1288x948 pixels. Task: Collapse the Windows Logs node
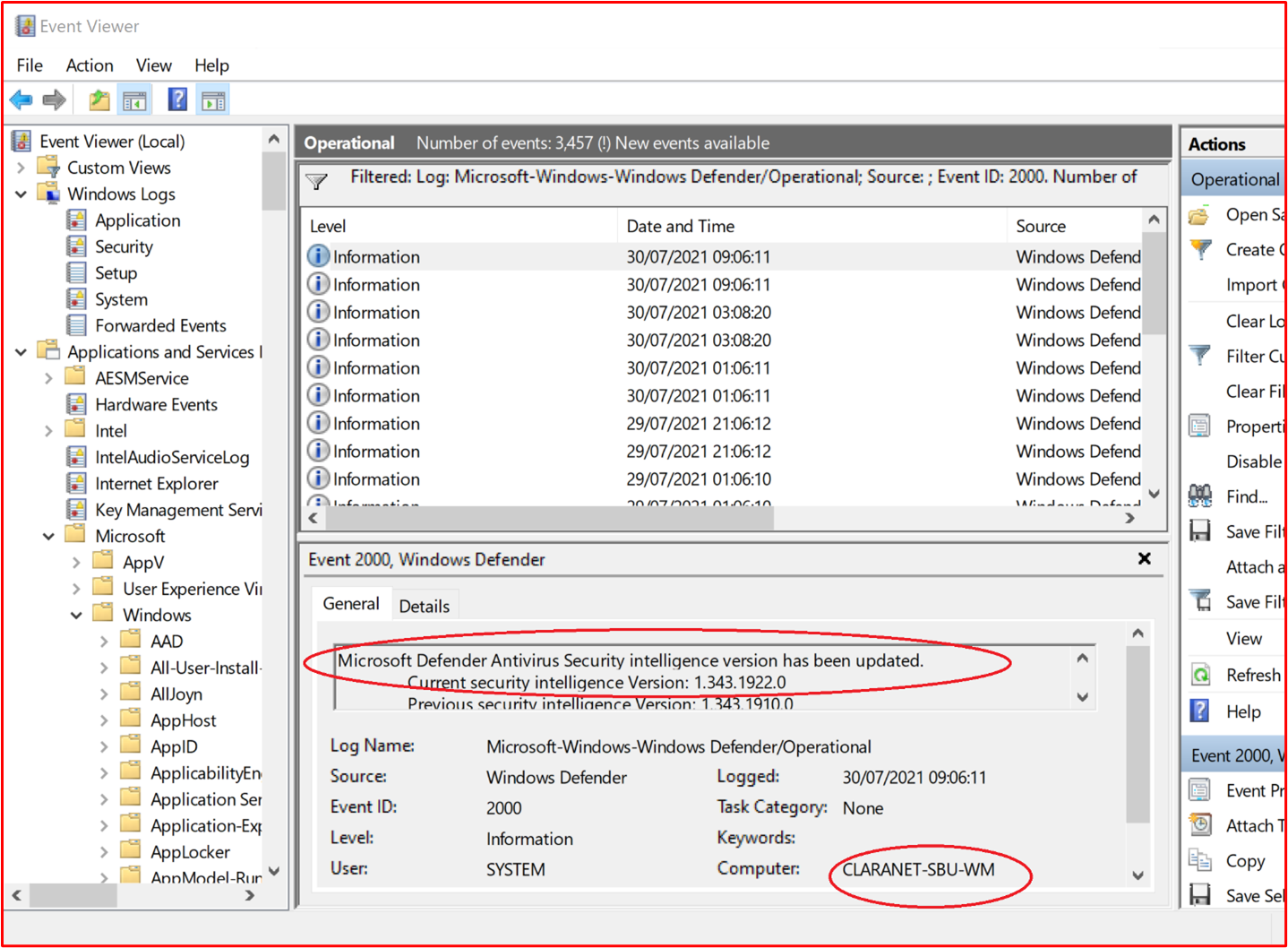tap(21, 194)
